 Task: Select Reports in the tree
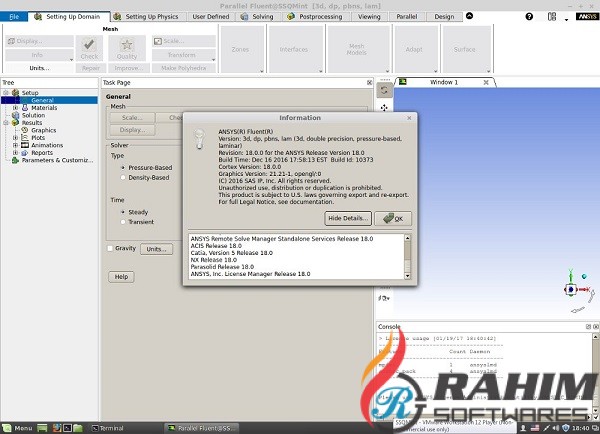42,153
